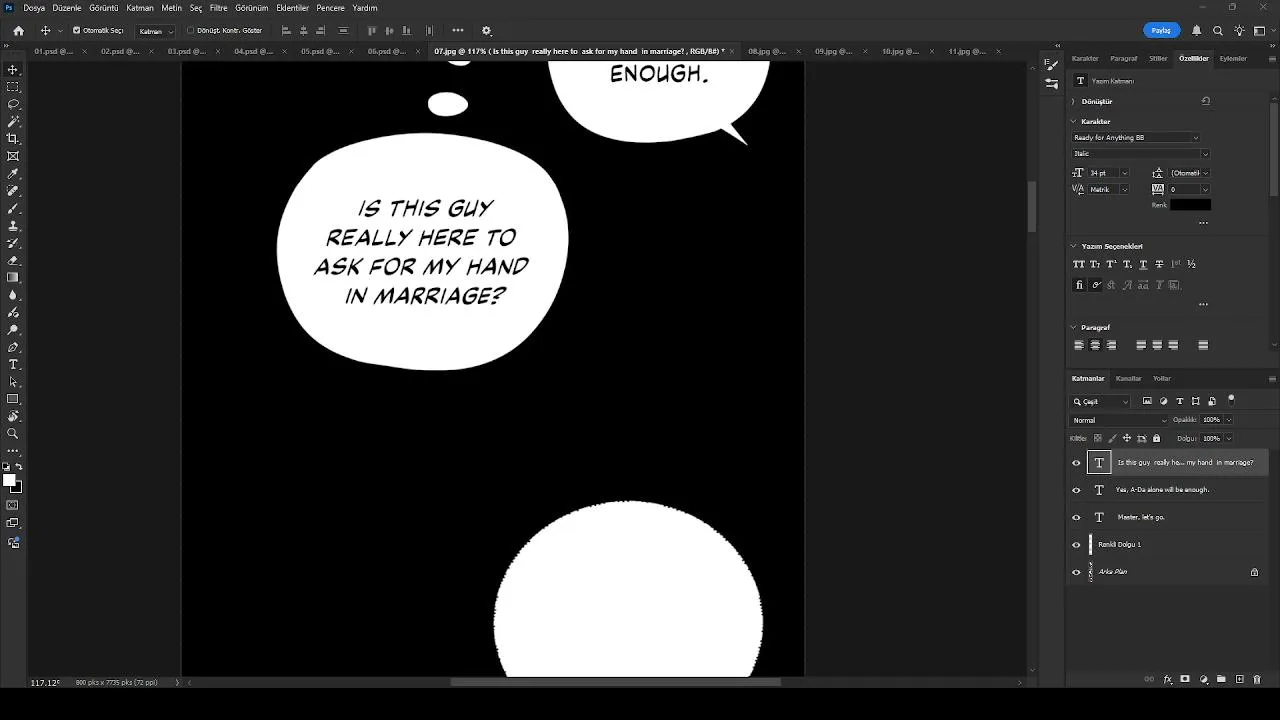The height and width of the screenshot is (720, 1280).
Task: Select the Eyedropper tool
Action: 13,174
